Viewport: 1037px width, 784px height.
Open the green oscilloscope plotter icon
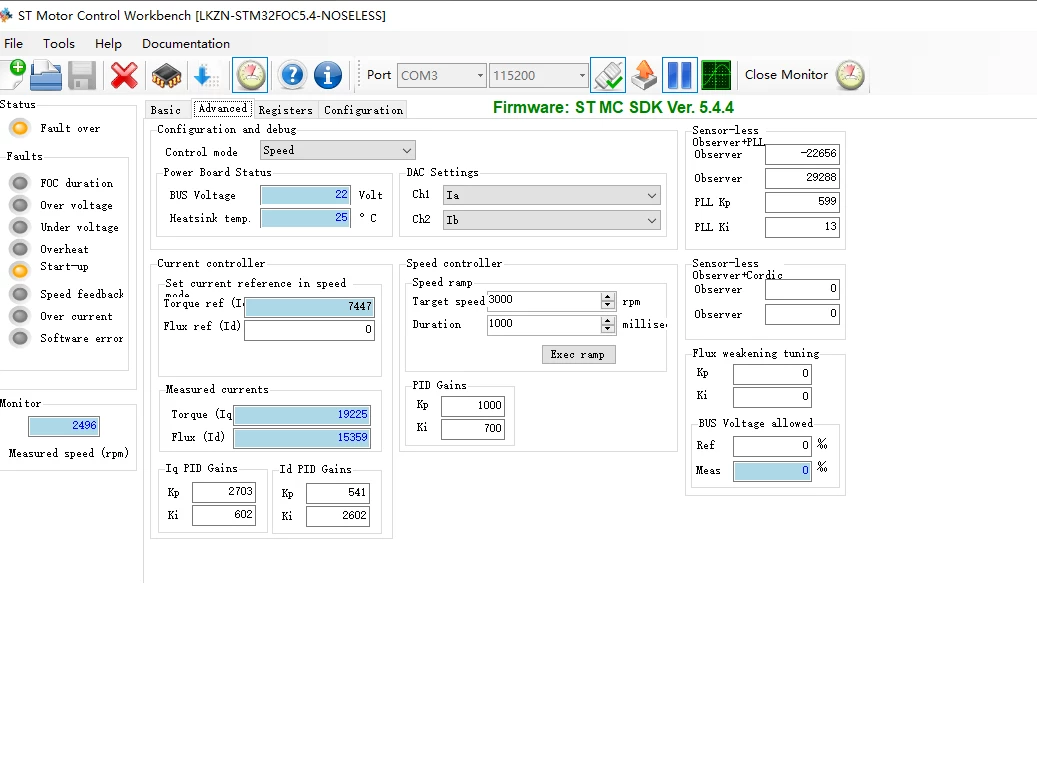pos(716,75)
